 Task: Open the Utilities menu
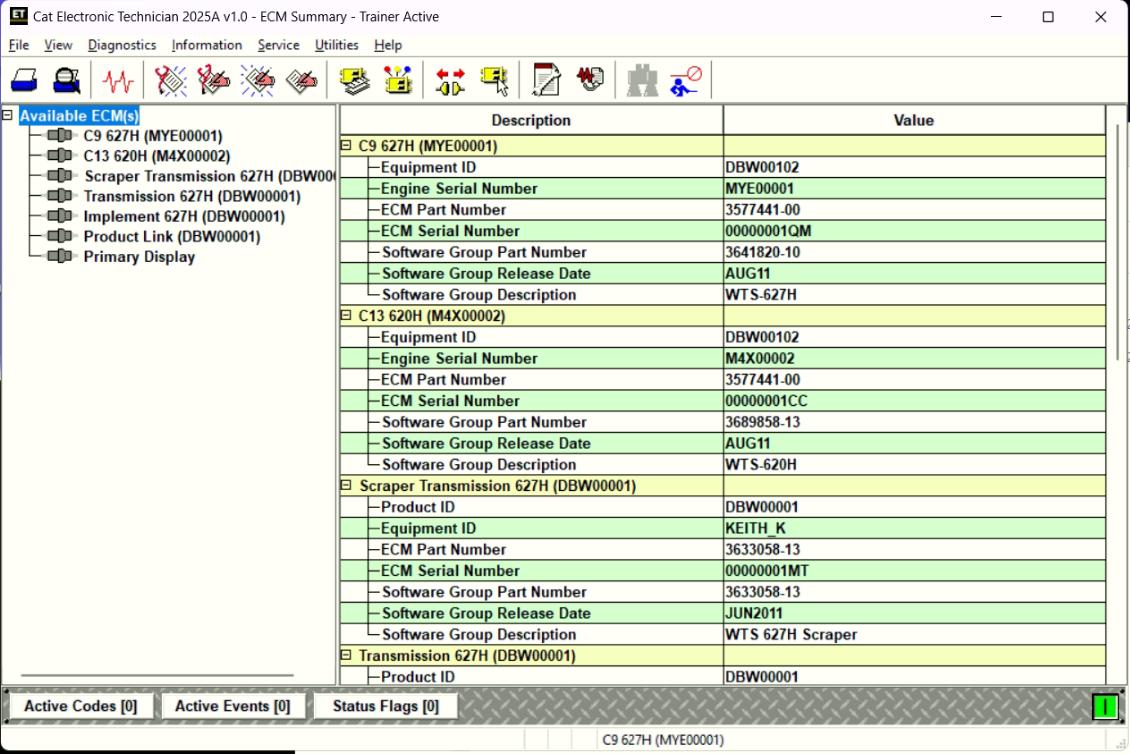pyautogui.click(x=337, y=45)
